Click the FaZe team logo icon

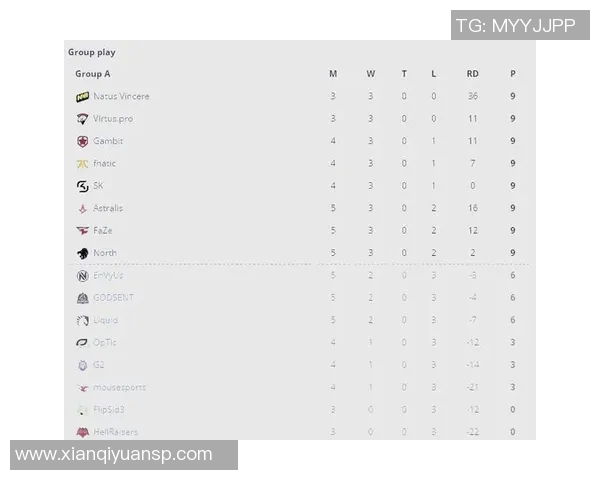pyautogui.click(x=83, y=231)
